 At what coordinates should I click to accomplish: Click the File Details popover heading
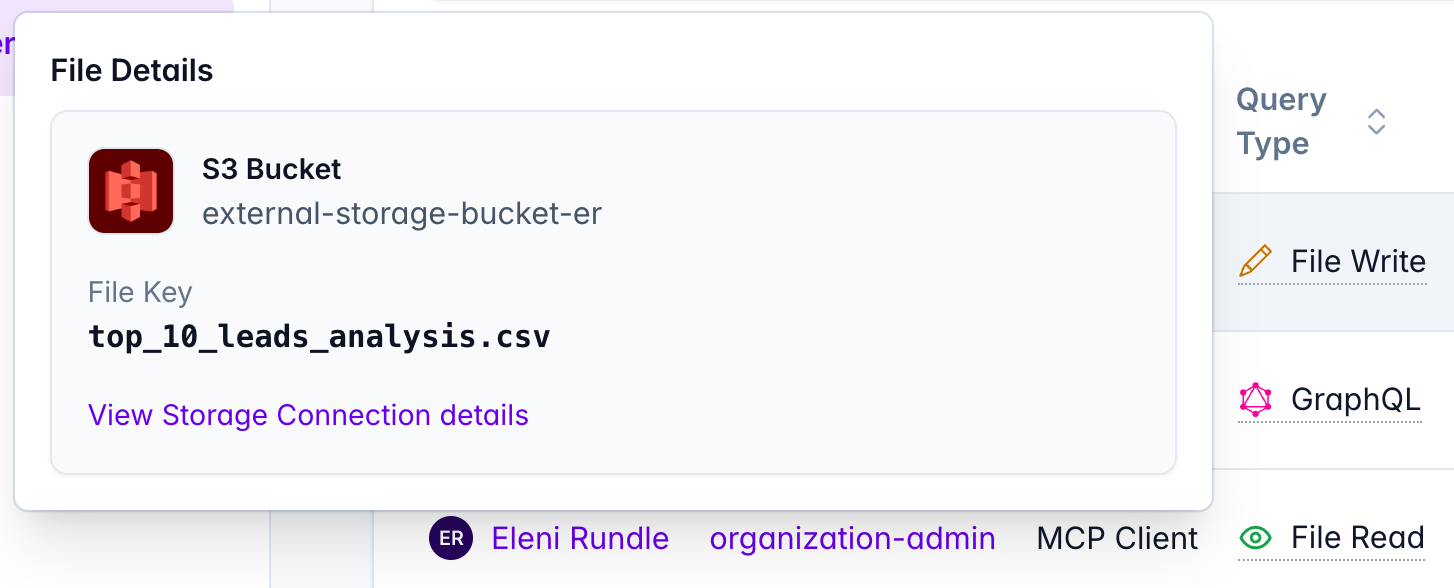pos(132,71)
